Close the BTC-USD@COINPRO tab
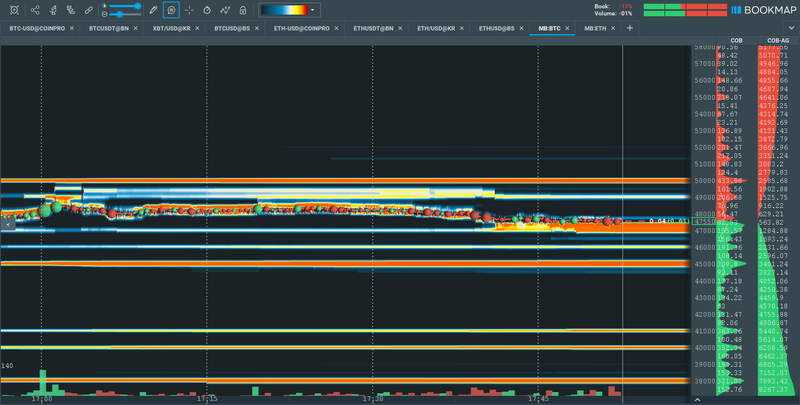Viewport: 800px width, 405px height. (72, 29)
